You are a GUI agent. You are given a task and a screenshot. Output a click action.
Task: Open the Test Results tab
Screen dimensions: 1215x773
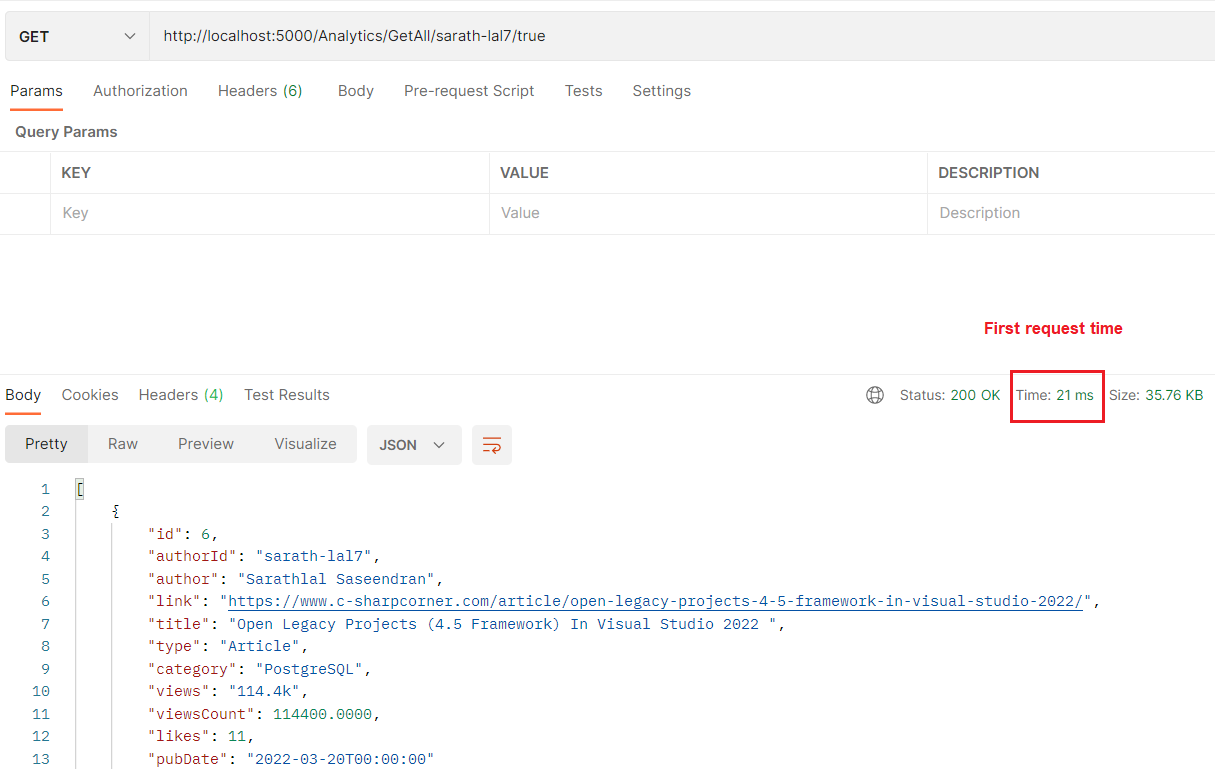pos(287,394)
